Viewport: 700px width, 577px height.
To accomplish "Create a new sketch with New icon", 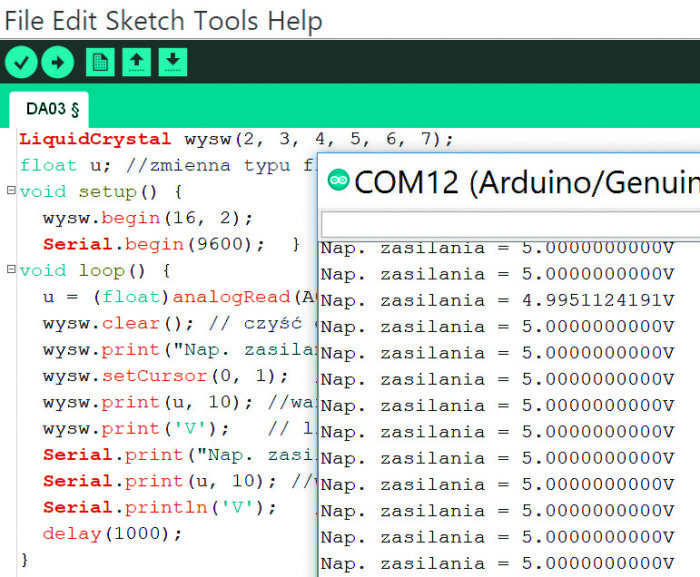I will pyautogui.click(x=100, y=62).
